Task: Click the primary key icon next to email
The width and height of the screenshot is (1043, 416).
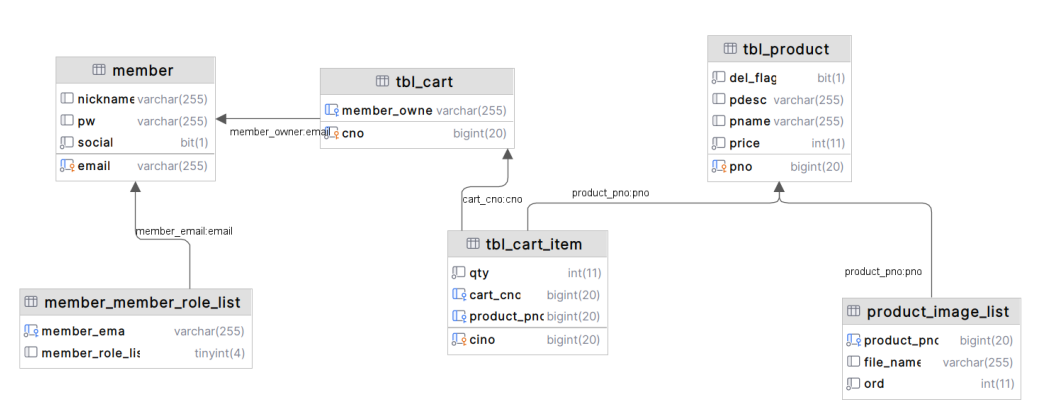Action: tap(67, 166)
